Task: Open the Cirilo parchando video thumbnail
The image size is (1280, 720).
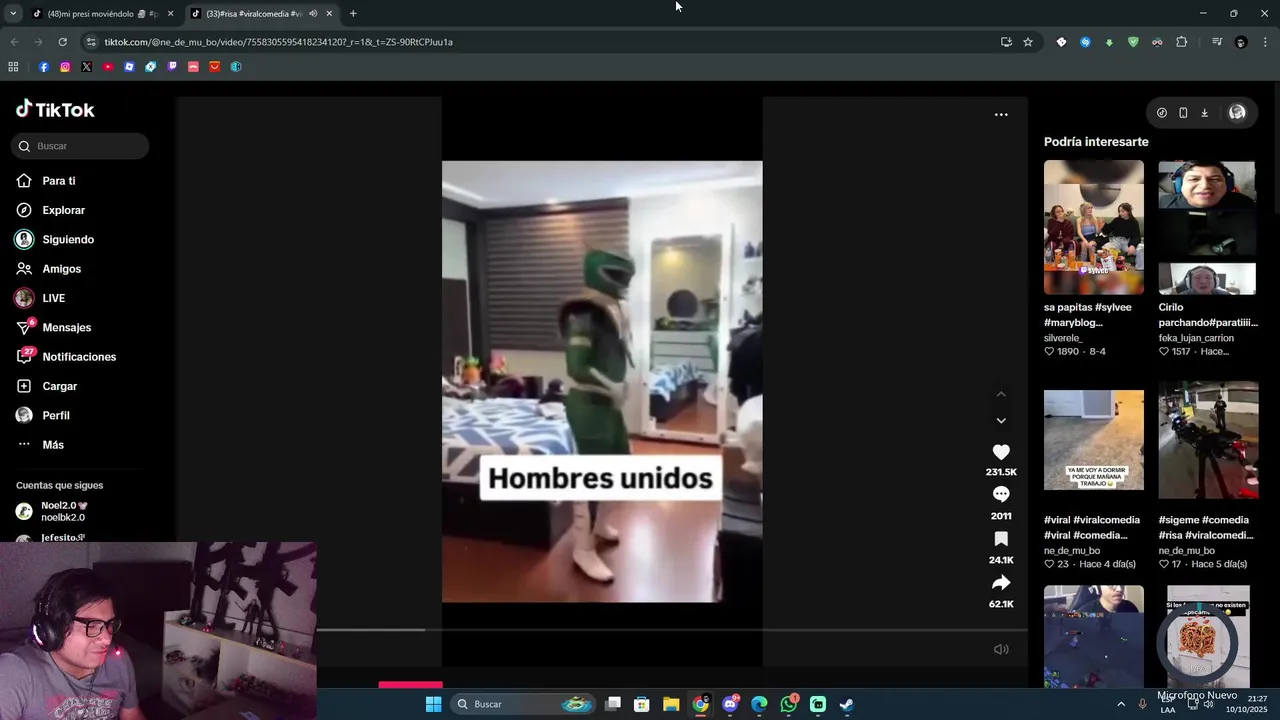Action: (1207, 228)
